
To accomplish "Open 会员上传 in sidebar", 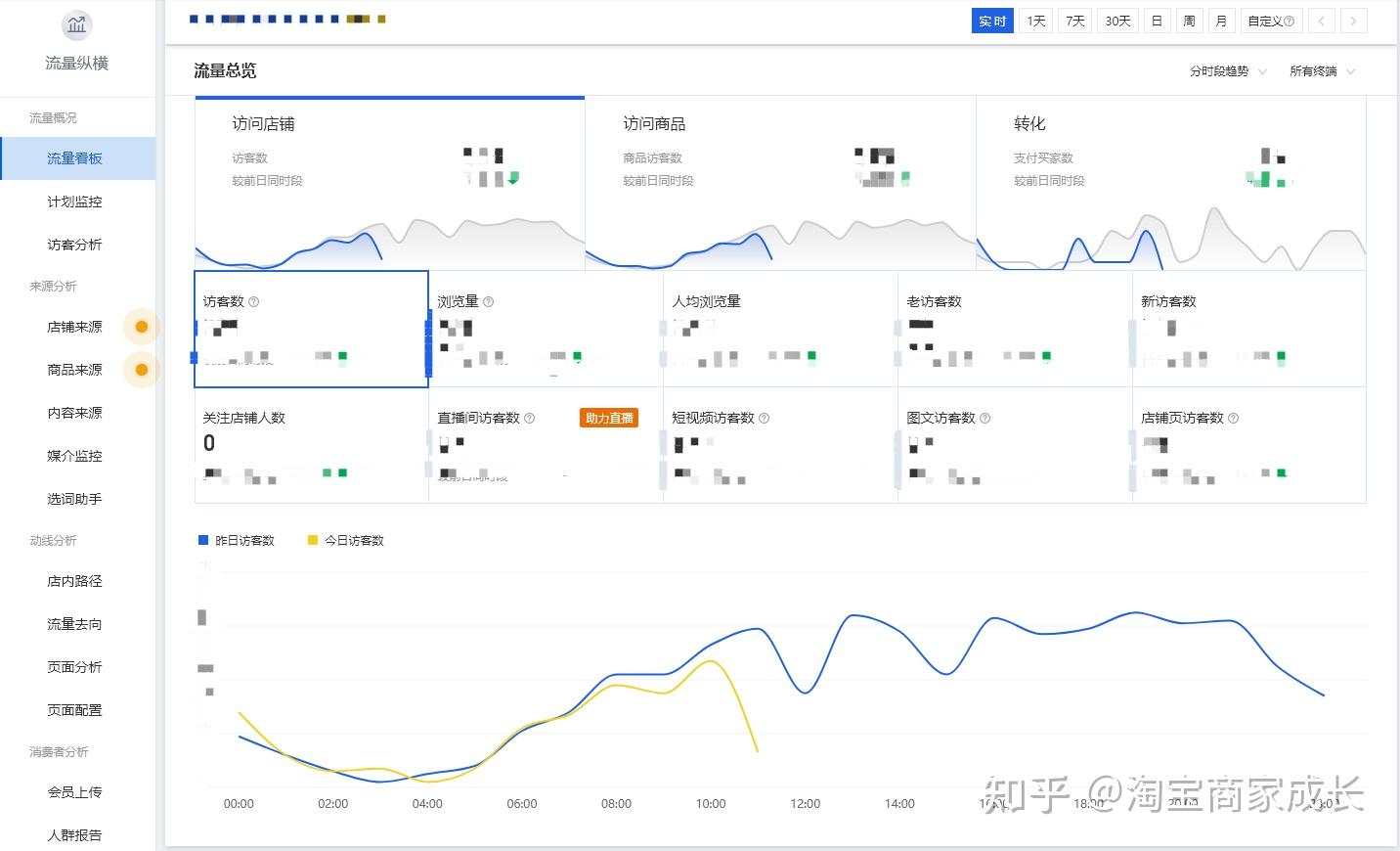I will pyautogui.click(x=77, y=792).
